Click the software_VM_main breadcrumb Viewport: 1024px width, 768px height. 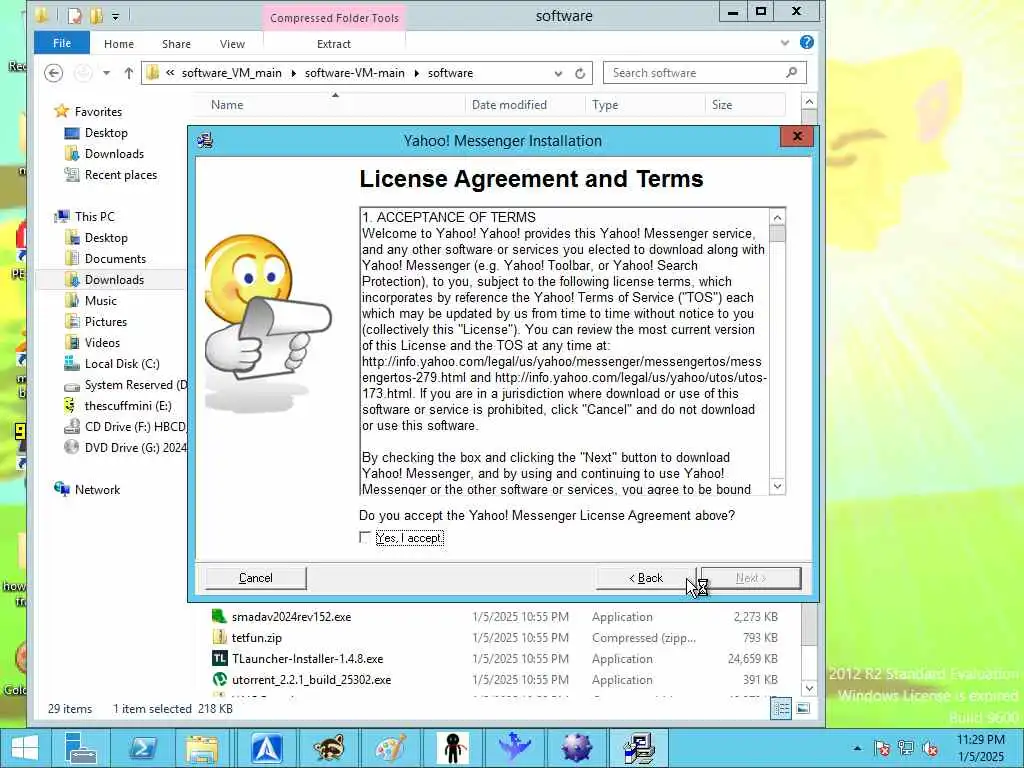232,73
